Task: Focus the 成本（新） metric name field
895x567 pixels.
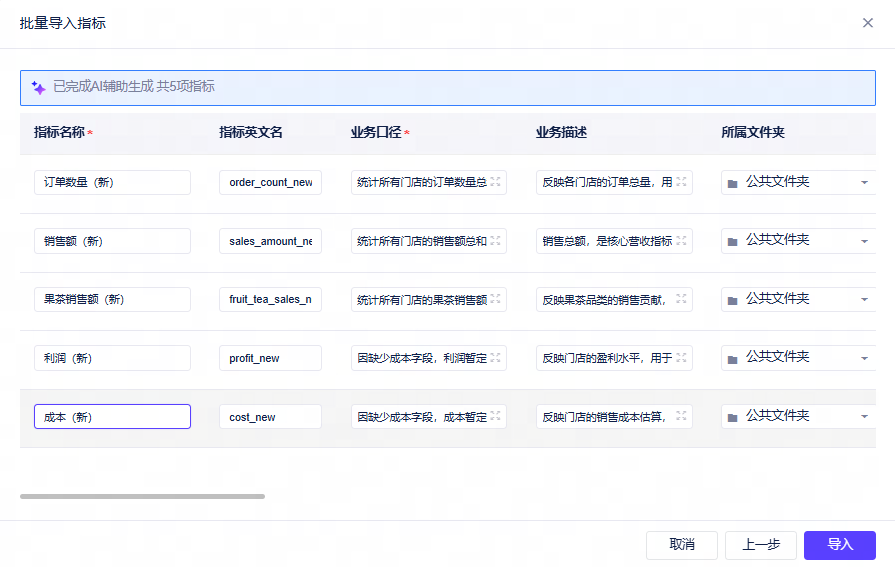Action: [112, 416]
